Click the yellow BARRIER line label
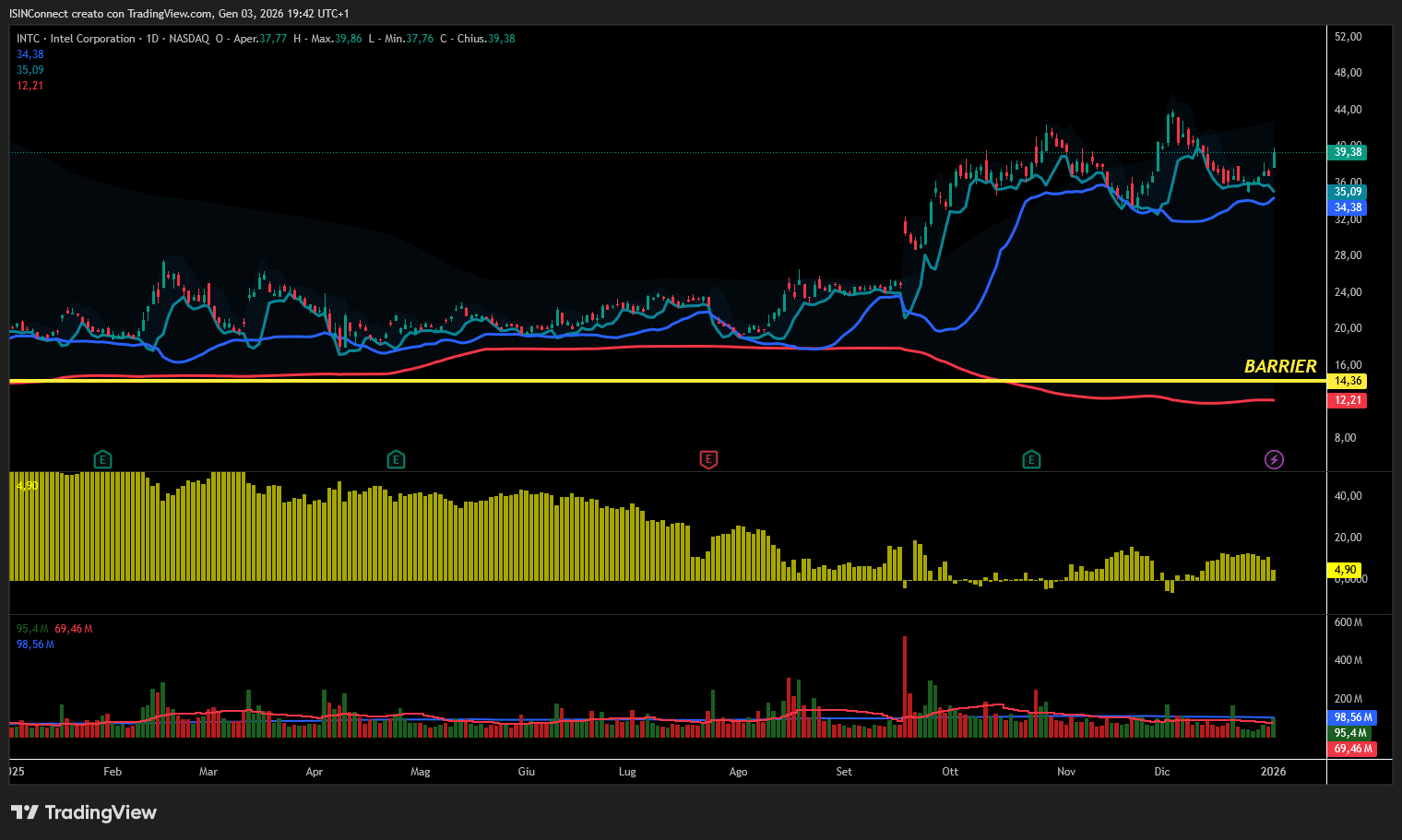The width and height of the screenshot is (1402, 840). 1280,367
